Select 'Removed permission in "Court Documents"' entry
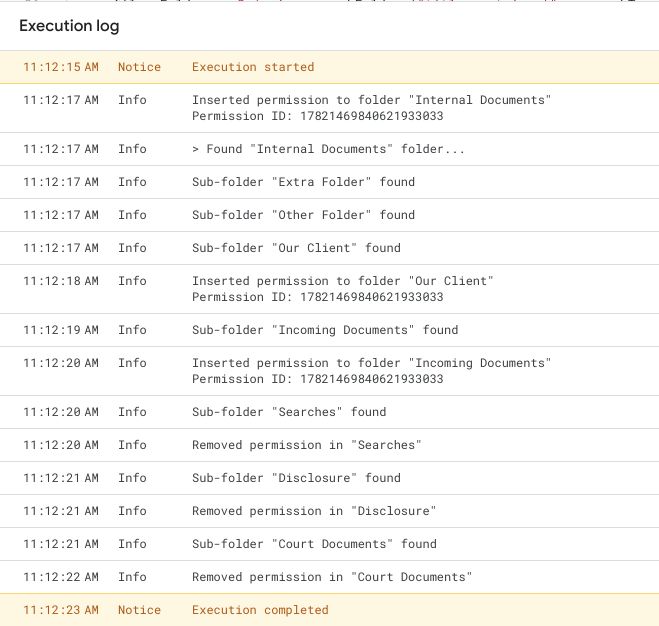Viewport: 659px width, 626px height. [x=332, y=577]
